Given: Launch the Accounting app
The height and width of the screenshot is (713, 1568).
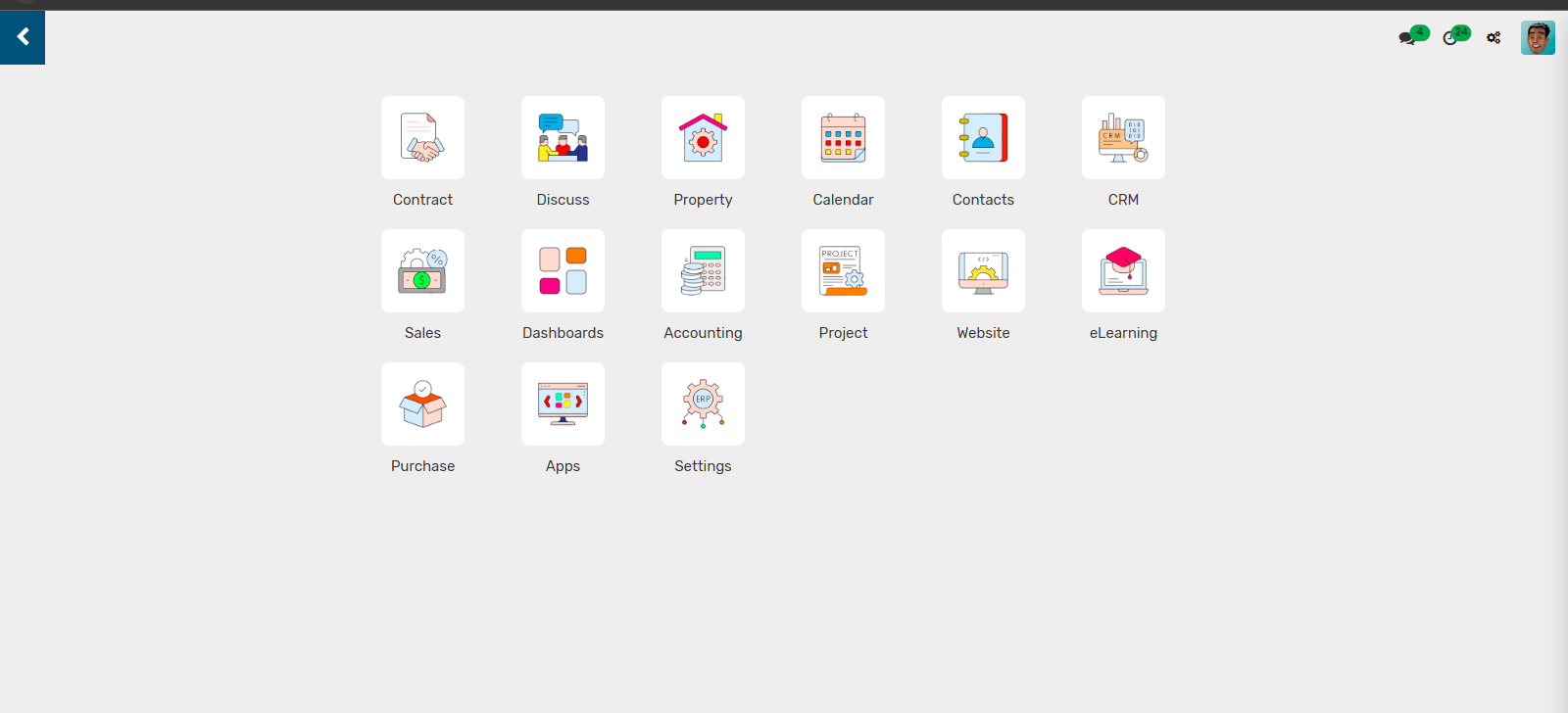Looking at the screenshot, I should click(703, 271).
